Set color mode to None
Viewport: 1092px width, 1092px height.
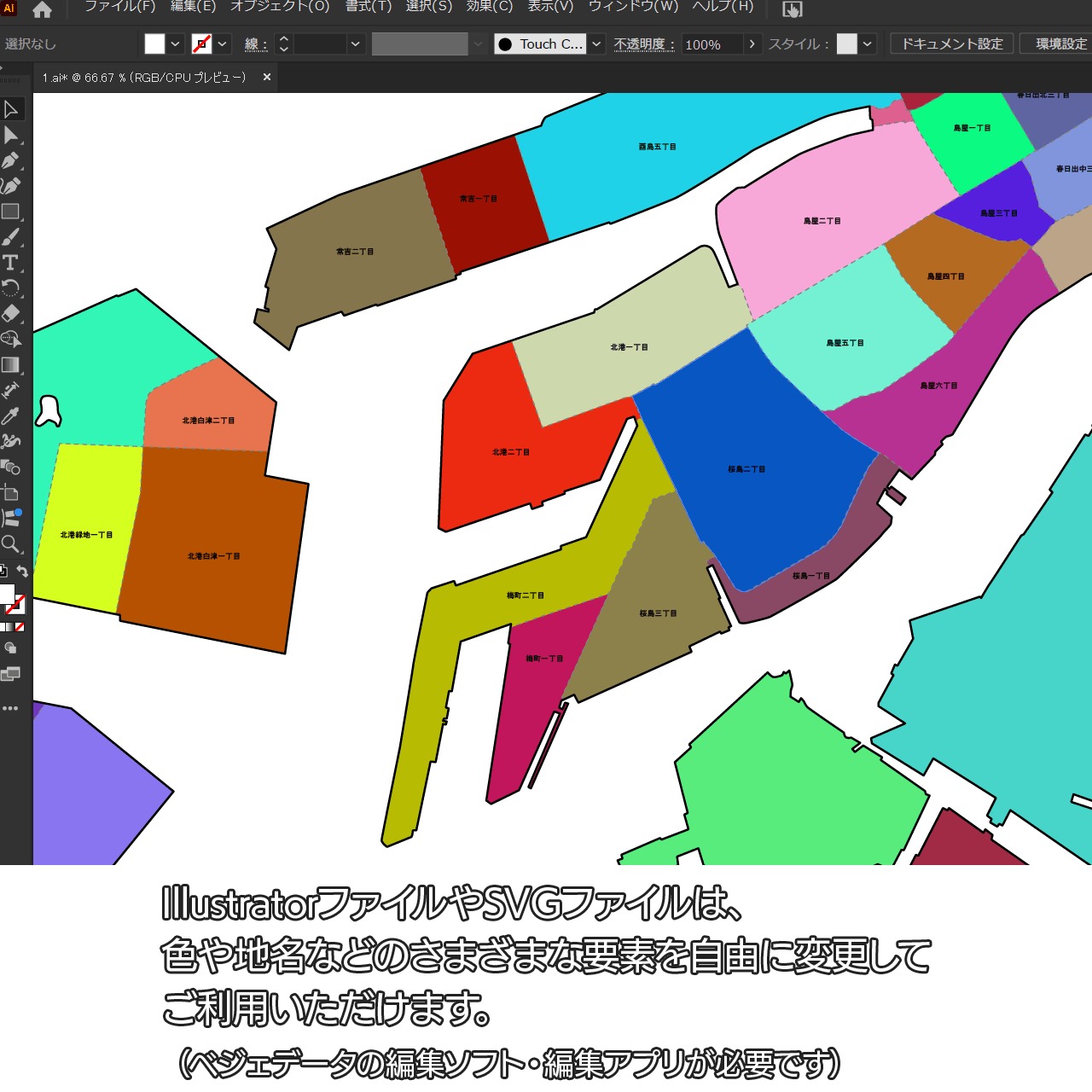20,627
